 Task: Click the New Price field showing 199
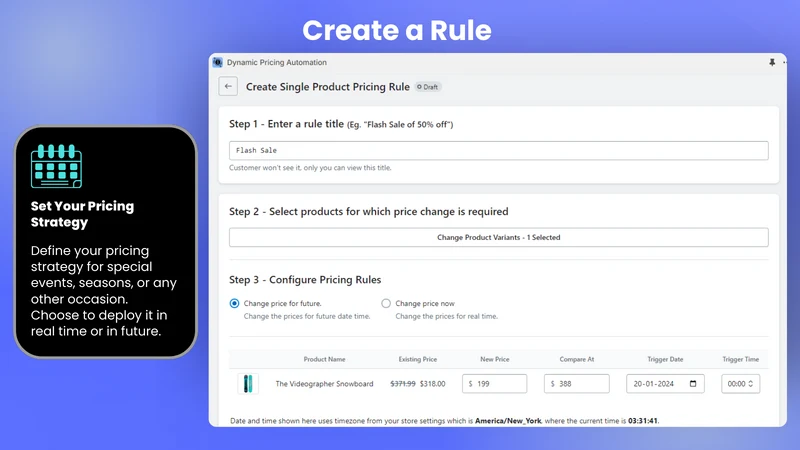[x=494, y=384]
